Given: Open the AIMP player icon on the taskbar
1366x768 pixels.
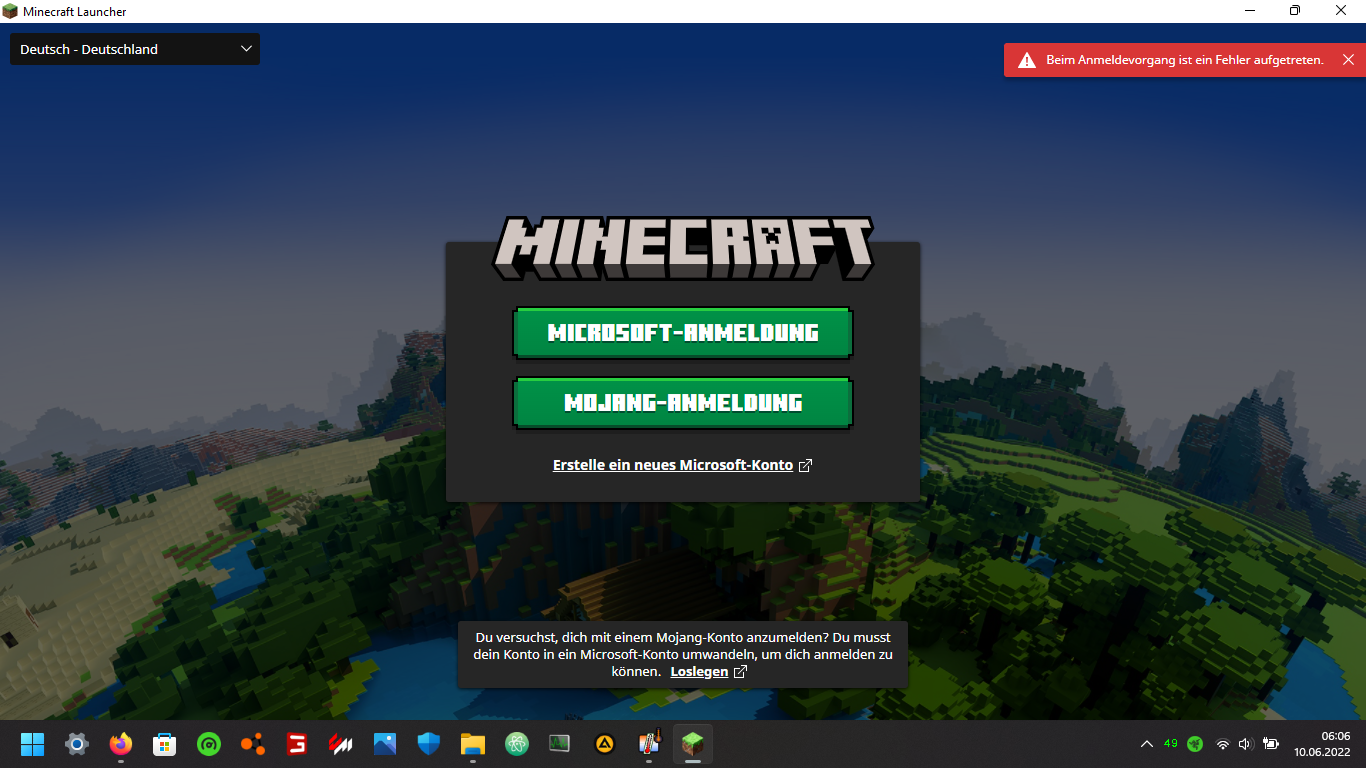Looking at the screenshot, I should pyautogui.click(x=605, y=744).
